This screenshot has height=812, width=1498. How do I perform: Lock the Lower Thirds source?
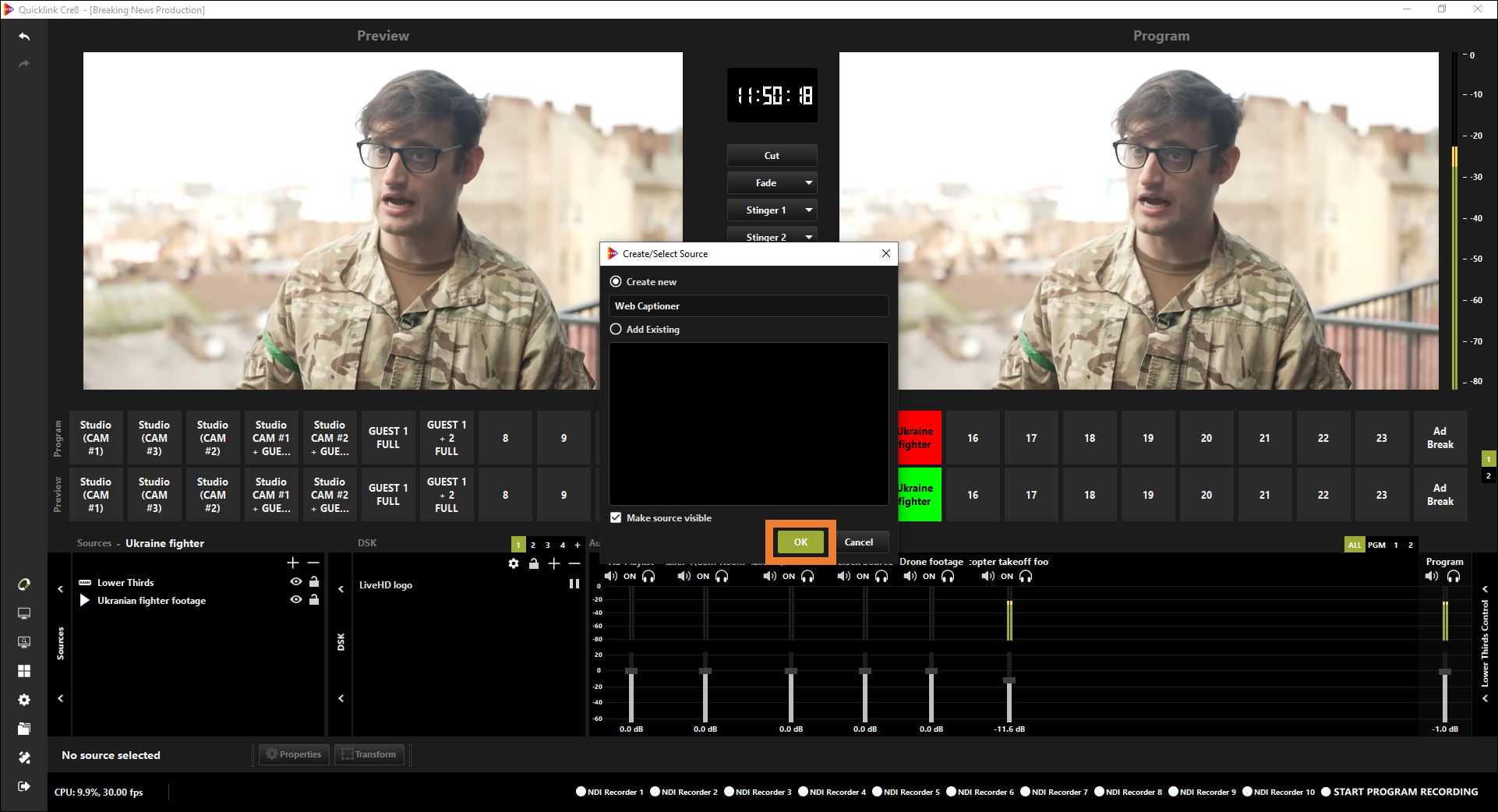click(x=314, y=582)
